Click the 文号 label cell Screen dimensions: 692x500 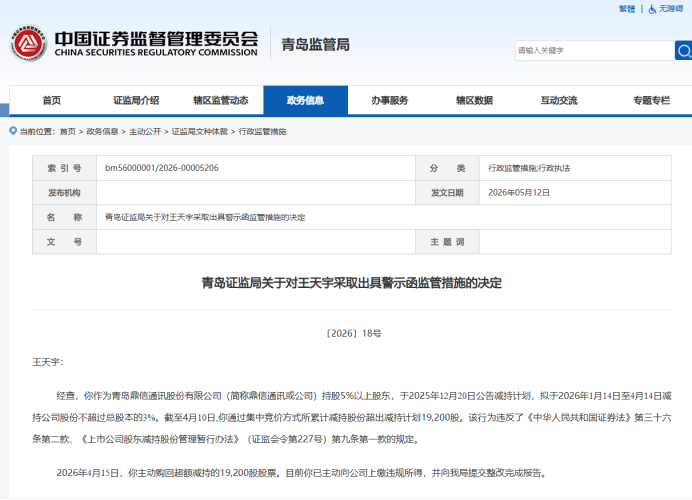[64, 242]
